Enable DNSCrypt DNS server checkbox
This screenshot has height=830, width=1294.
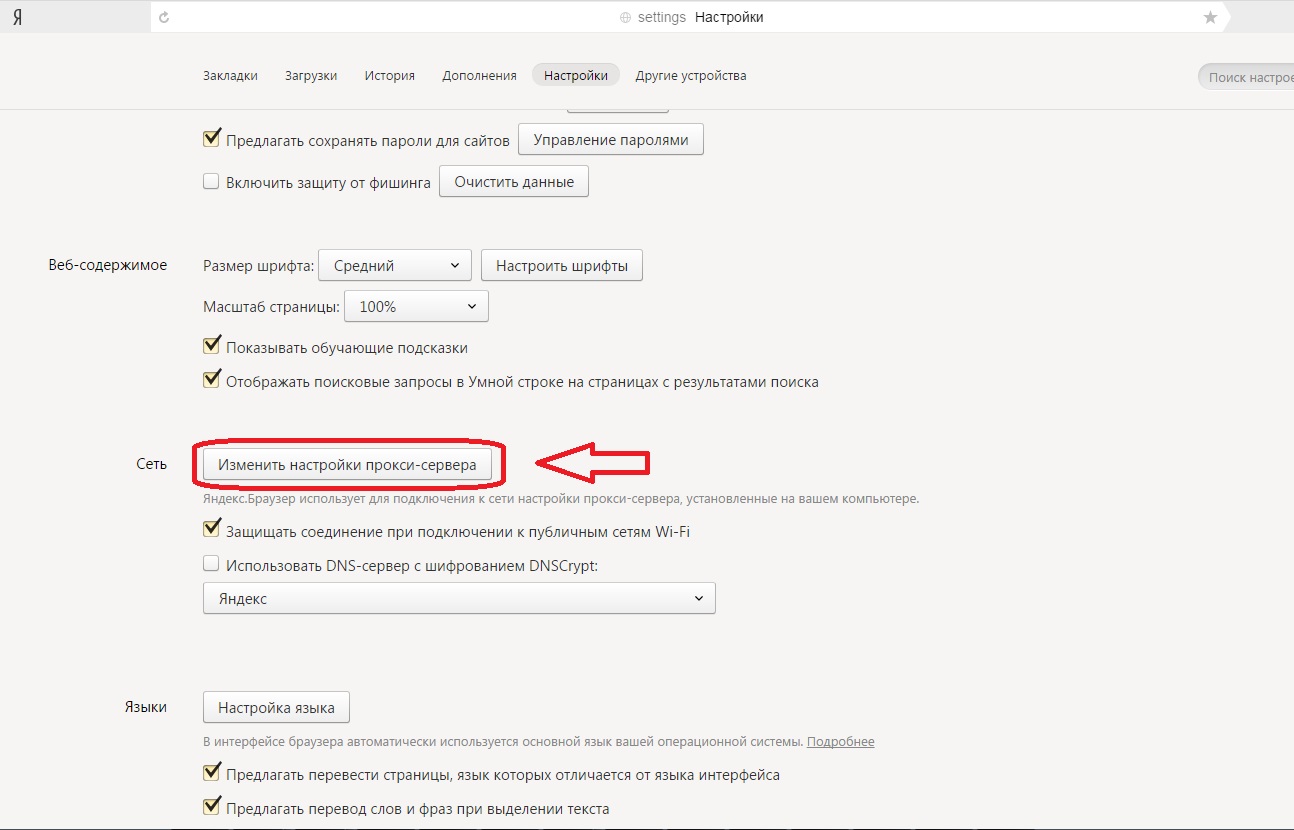tap(211, 564)
